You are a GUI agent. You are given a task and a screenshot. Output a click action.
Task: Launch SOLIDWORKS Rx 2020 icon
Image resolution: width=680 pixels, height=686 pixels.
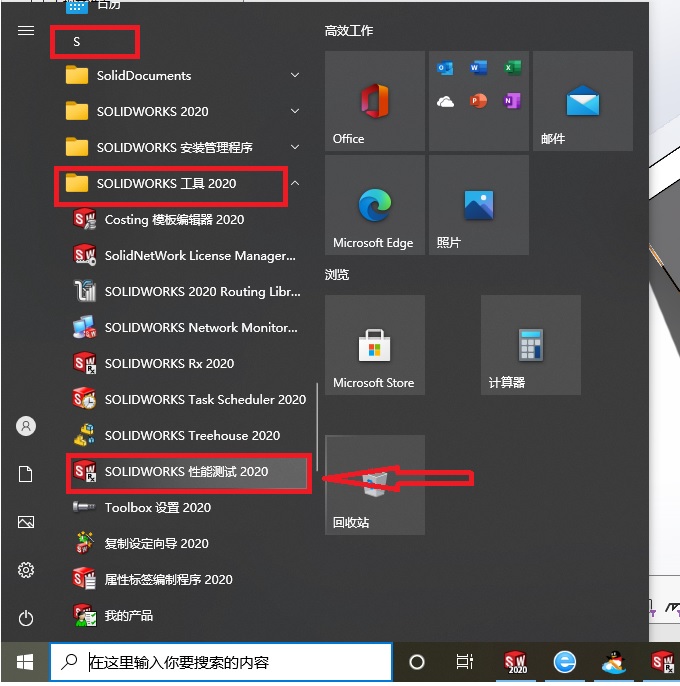click(x=84, y=363)
